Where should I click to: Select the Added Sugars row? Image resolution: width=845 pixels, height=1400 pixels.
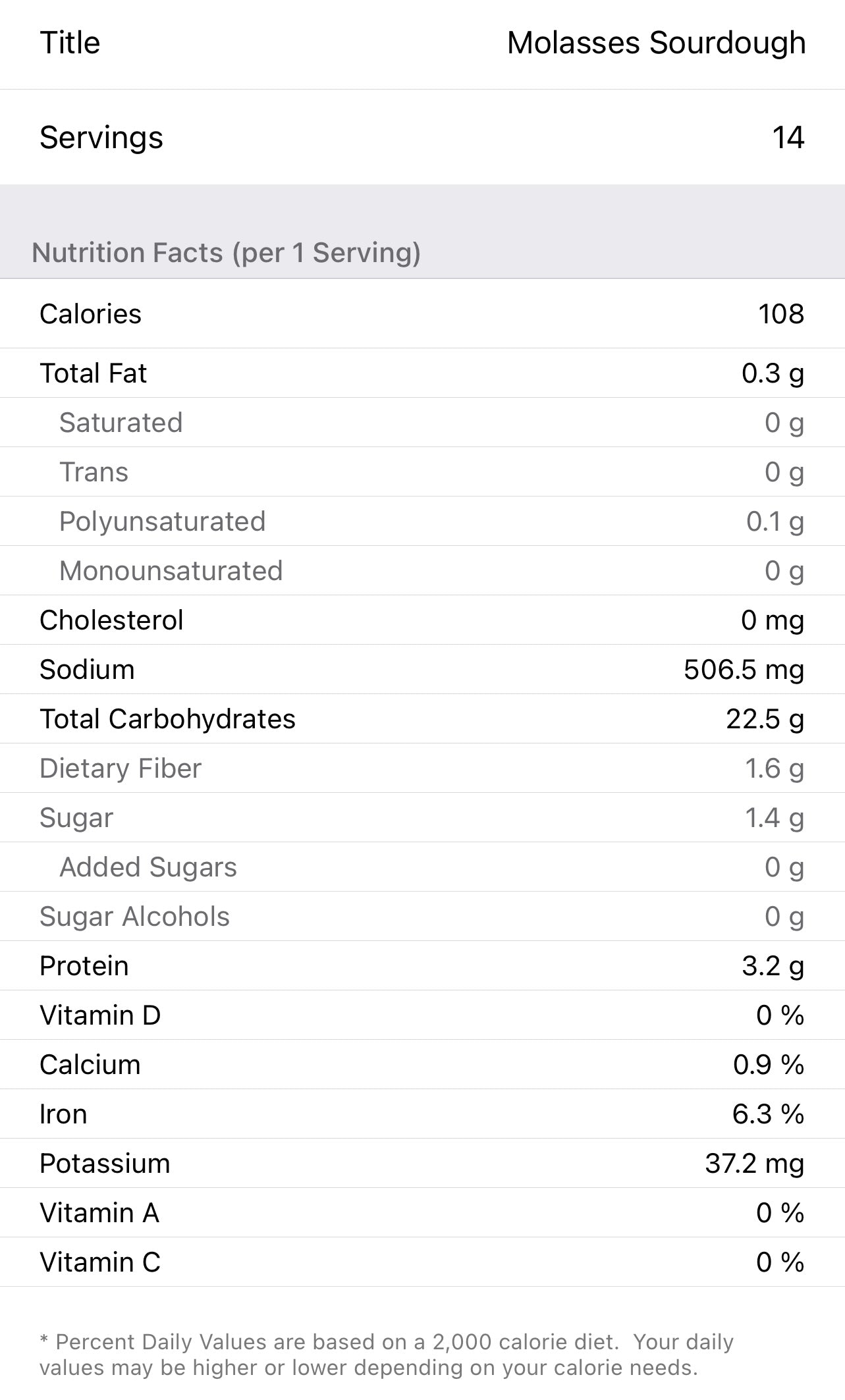(x=422, y=867)
